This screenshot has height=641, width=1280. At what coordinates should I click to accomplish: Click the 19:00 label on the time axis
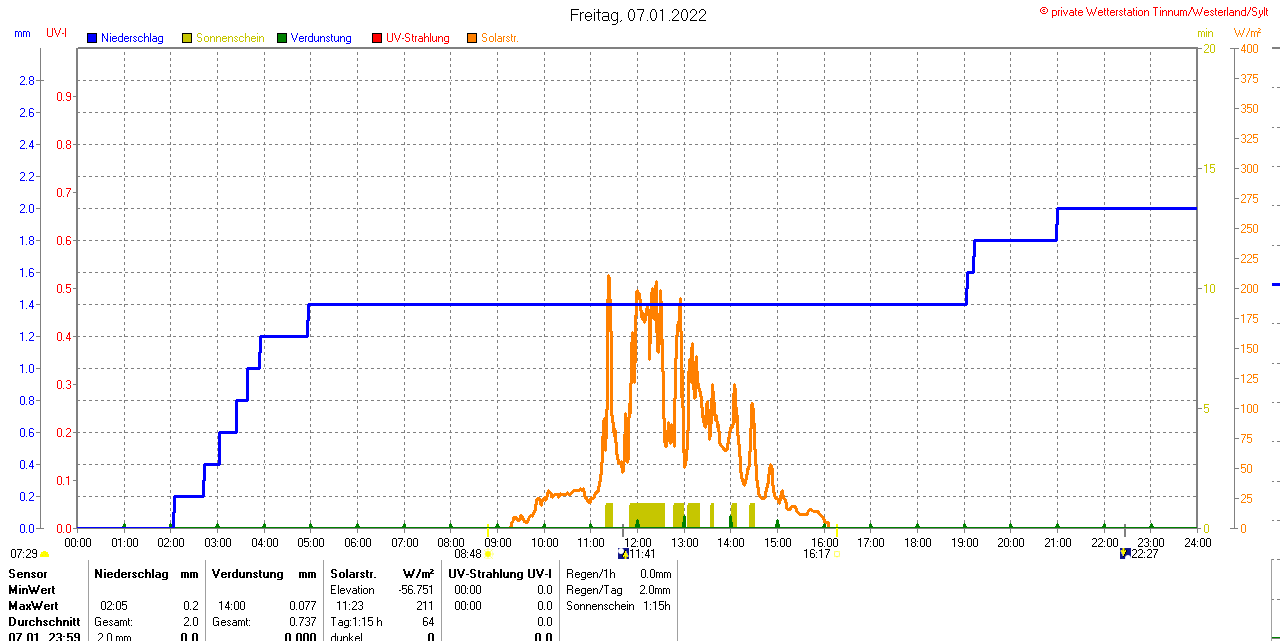964,542
